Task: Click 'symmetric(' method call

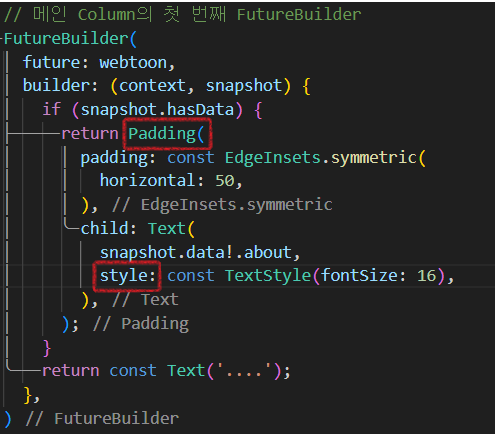Action: pos(378,157)
